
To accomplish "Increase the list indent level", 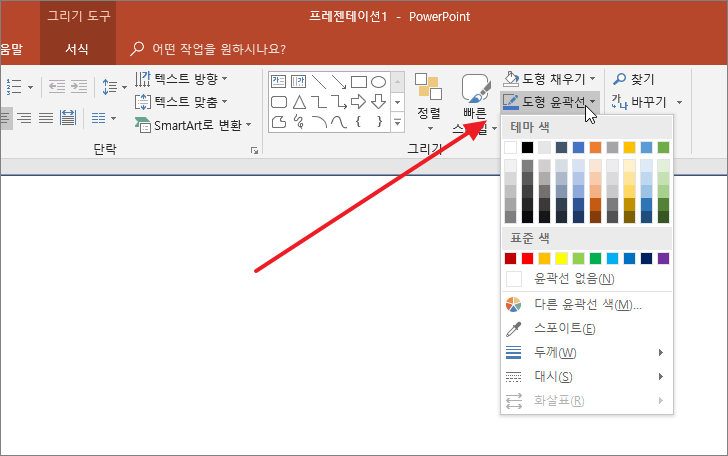I will [x=78, y=87].
